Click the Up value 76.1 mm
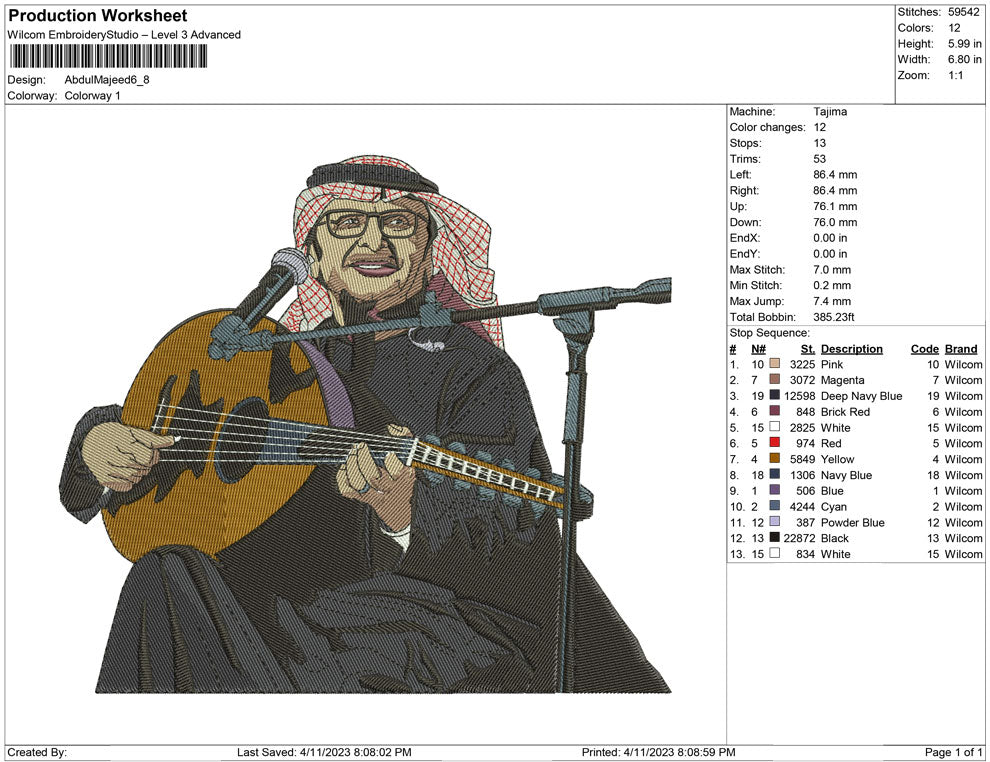The width and height of the screenshot is (990, 762). point(835,206)
